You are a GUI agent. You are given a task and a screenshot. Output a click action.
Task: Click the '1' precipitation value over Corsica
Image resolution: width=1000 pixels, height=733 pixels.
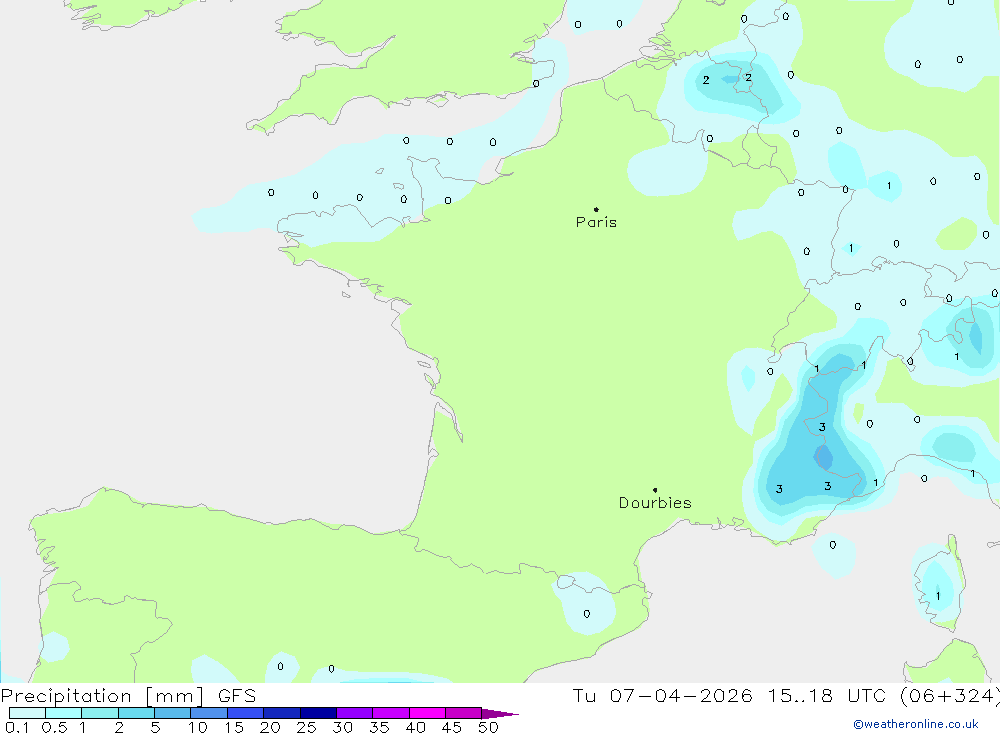coord(938,596)
